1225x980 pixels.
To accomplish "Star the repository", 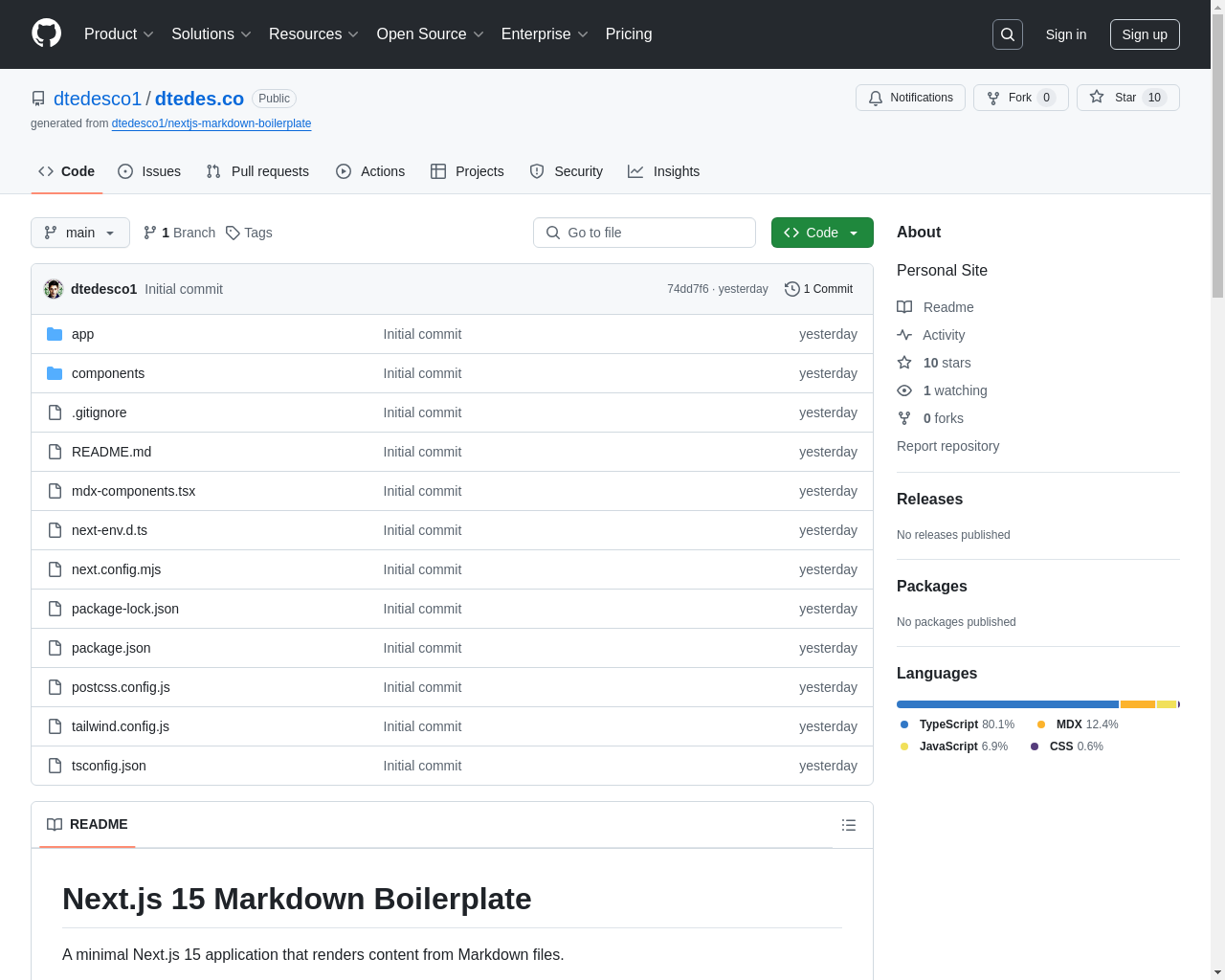I will (1128, 98).
